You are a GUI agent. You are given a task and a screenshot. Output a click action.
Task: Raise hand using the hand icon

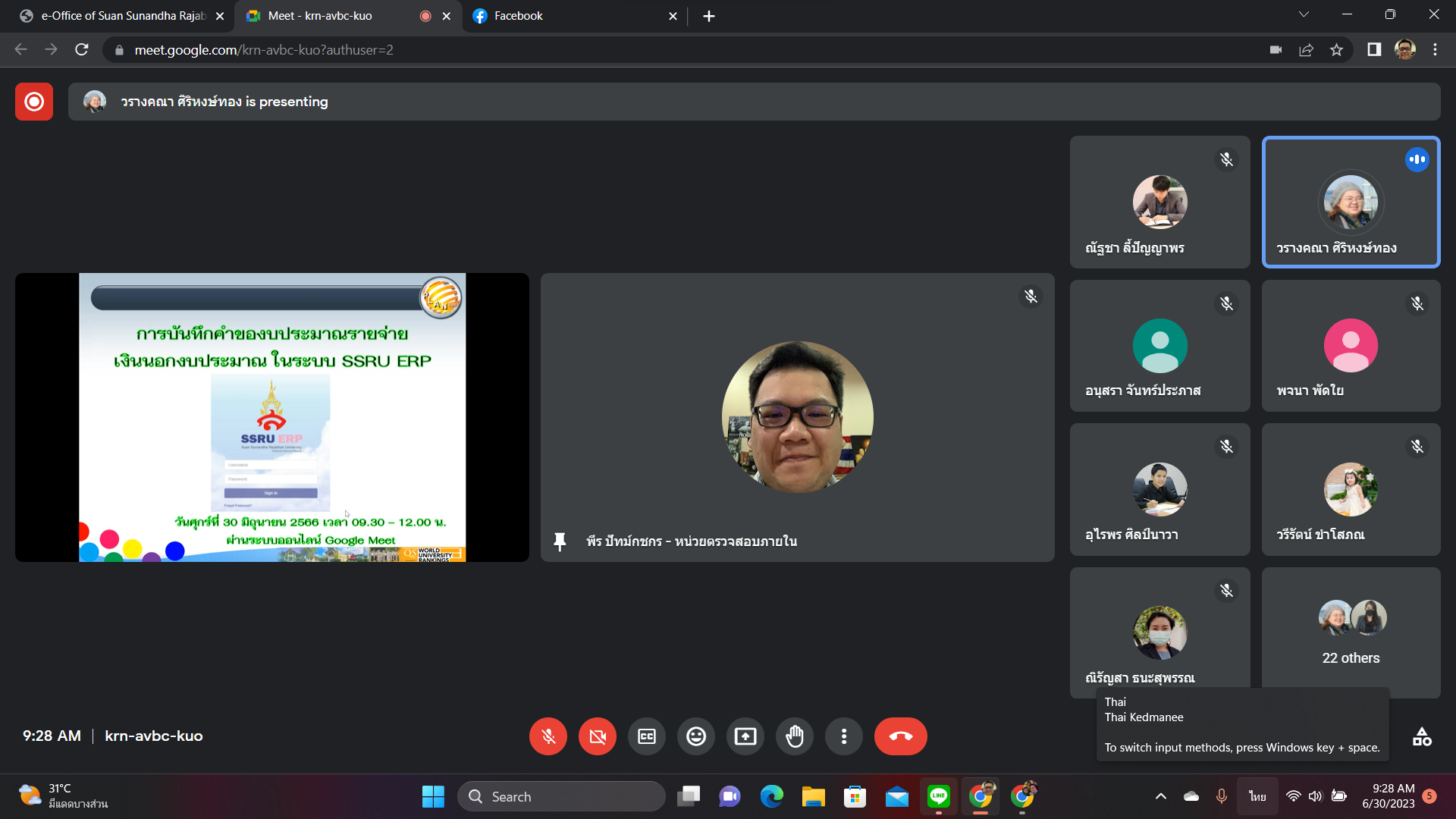pyautogui.click(x=795, y=736)
